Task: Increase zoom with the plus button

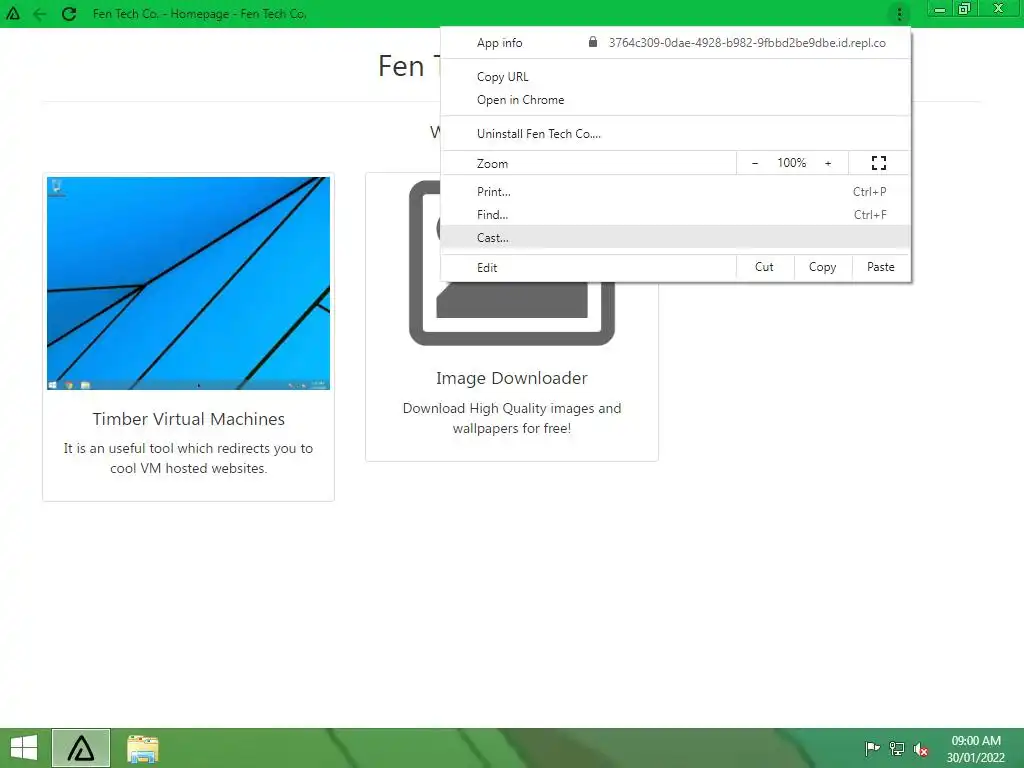Action: click(x=828, y=163)
